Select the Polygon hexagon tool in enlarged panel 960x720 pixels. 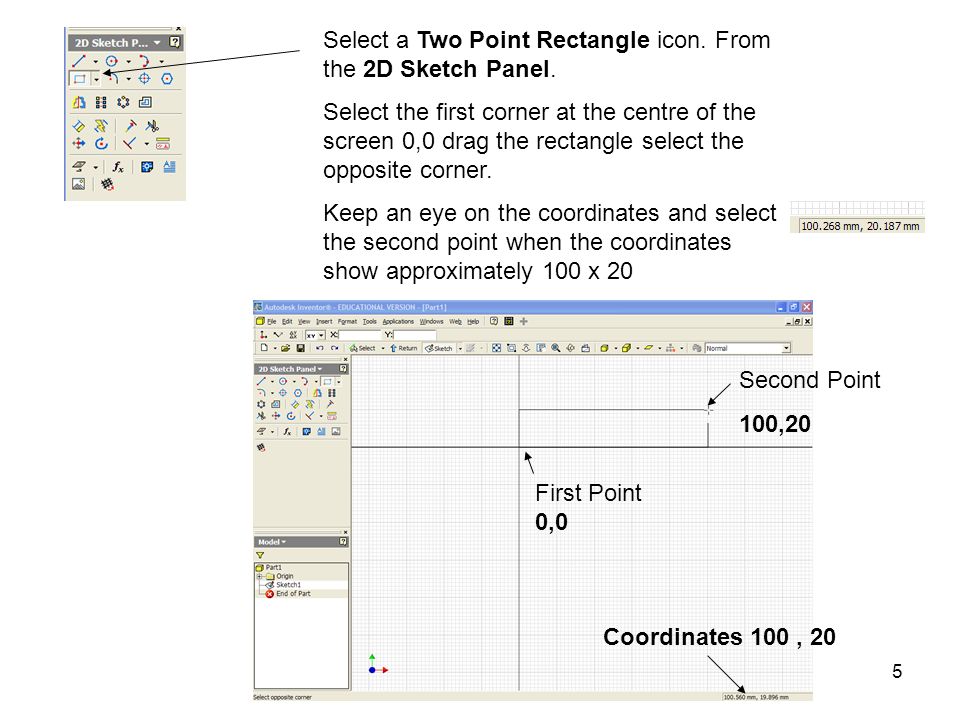[167, 78]
